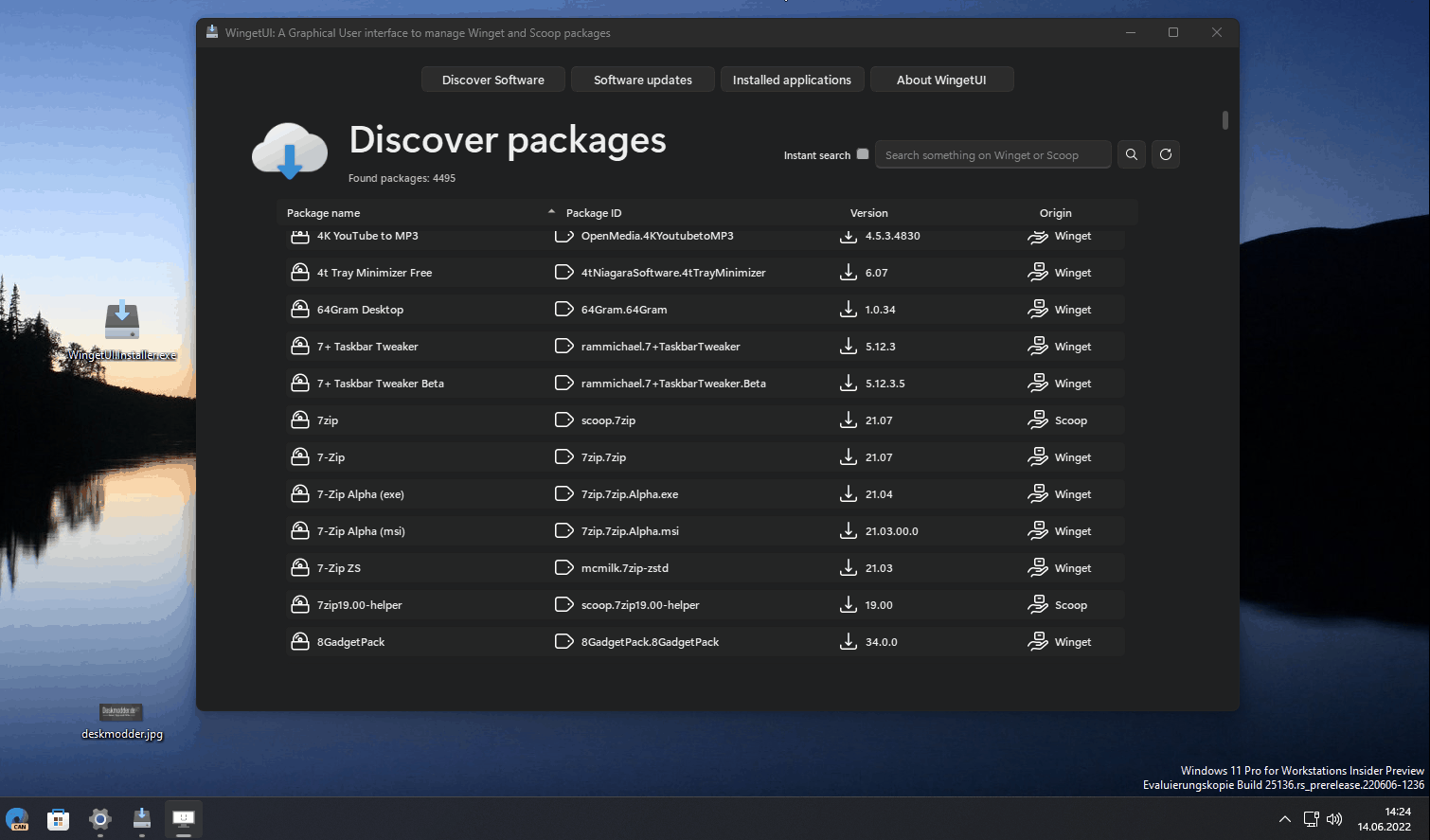Click the package icon beside 64Gram Desktop

pyautogui.click(x=300, y=310)
